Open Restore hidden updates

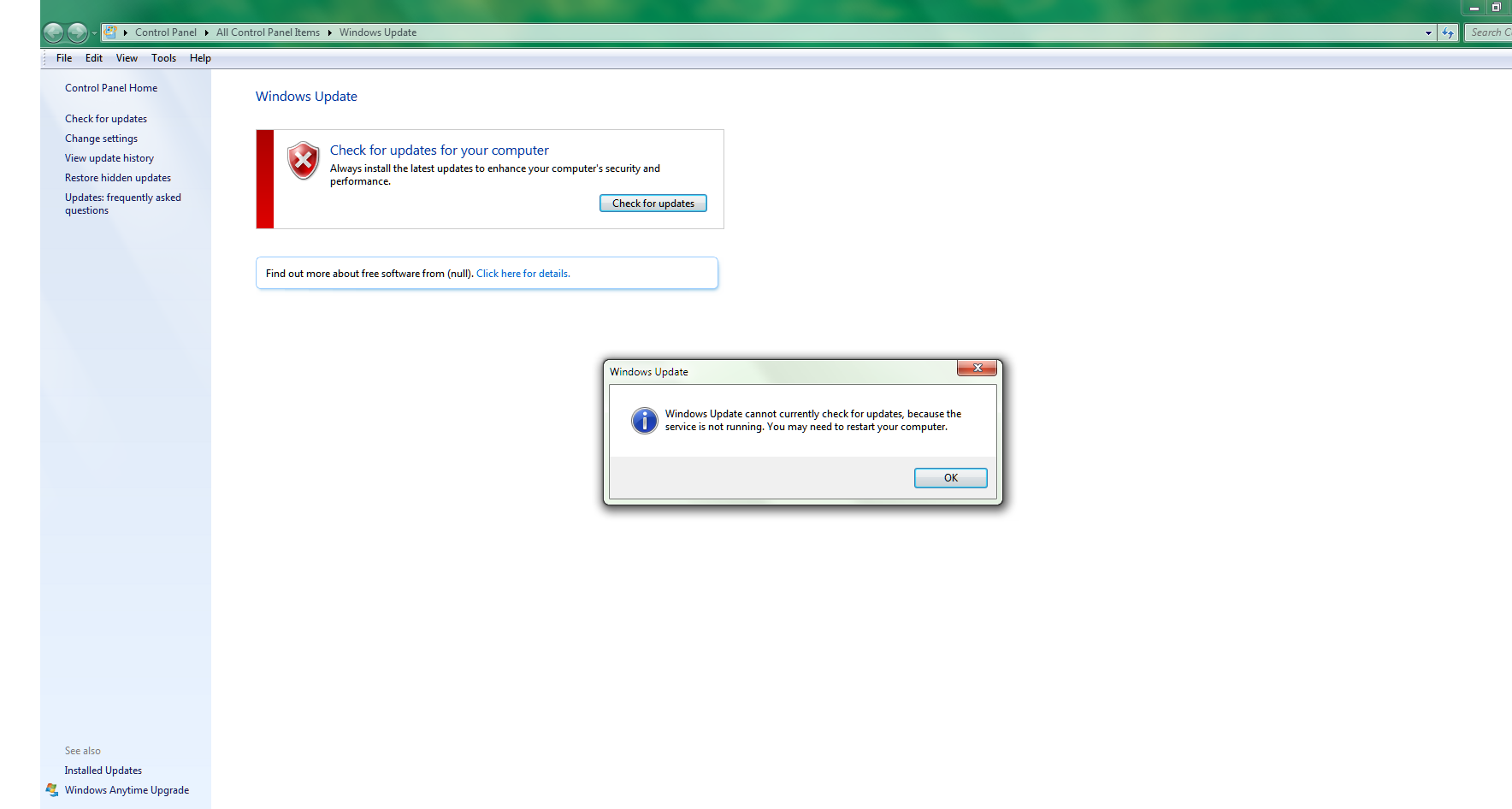(x=118, y=178)
